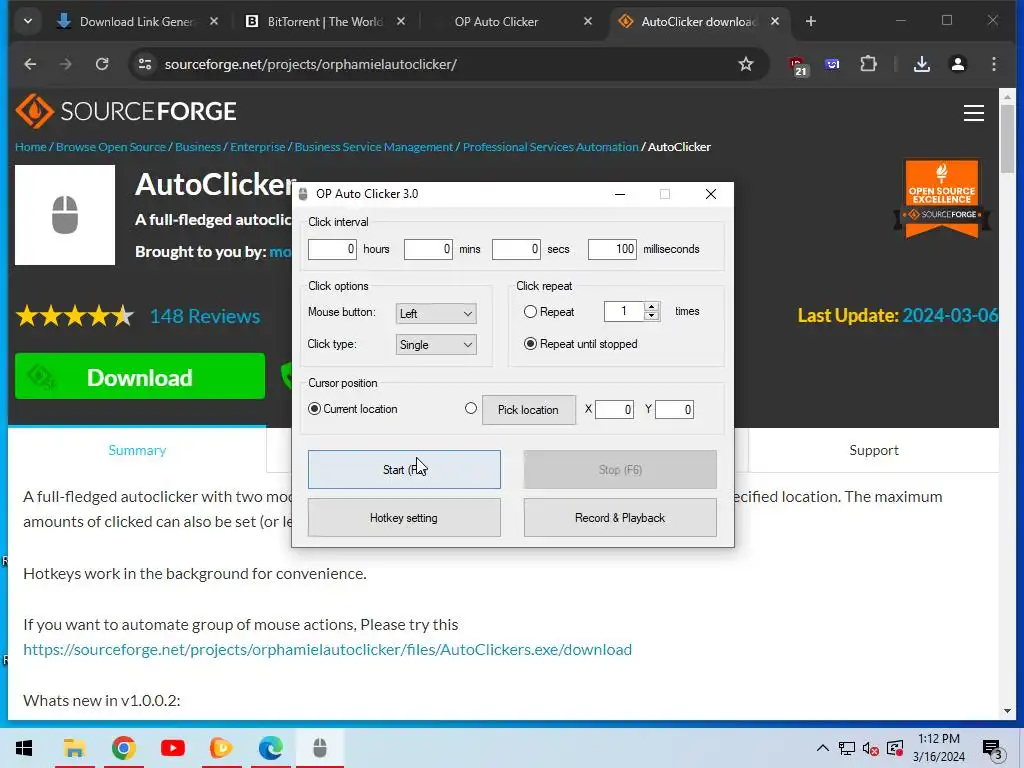
Task: Open the notification center icon
Action: point(992,749)
